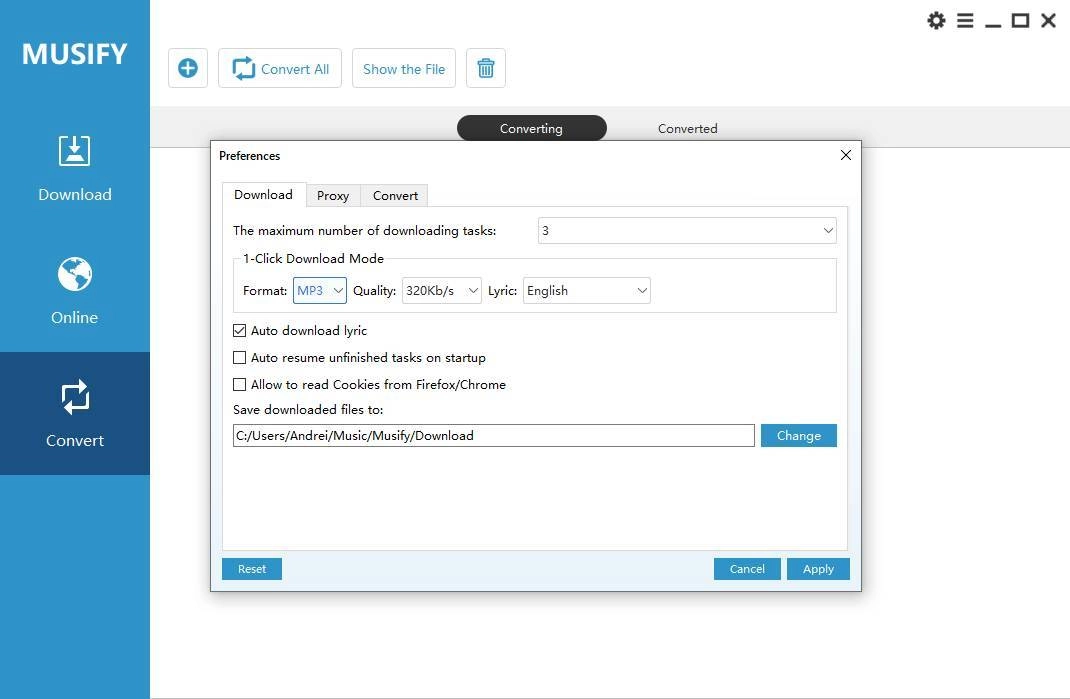Click the trash delete icon
This screenshot has height=699, width=1070.
(485, 68)
